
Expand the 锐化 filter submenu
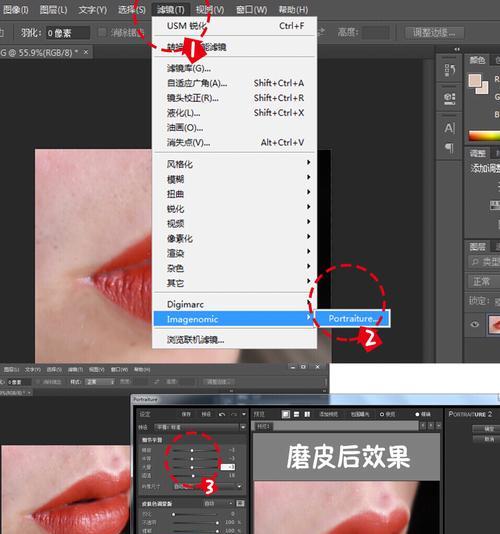pyautogui.click(x=235, y=208)
